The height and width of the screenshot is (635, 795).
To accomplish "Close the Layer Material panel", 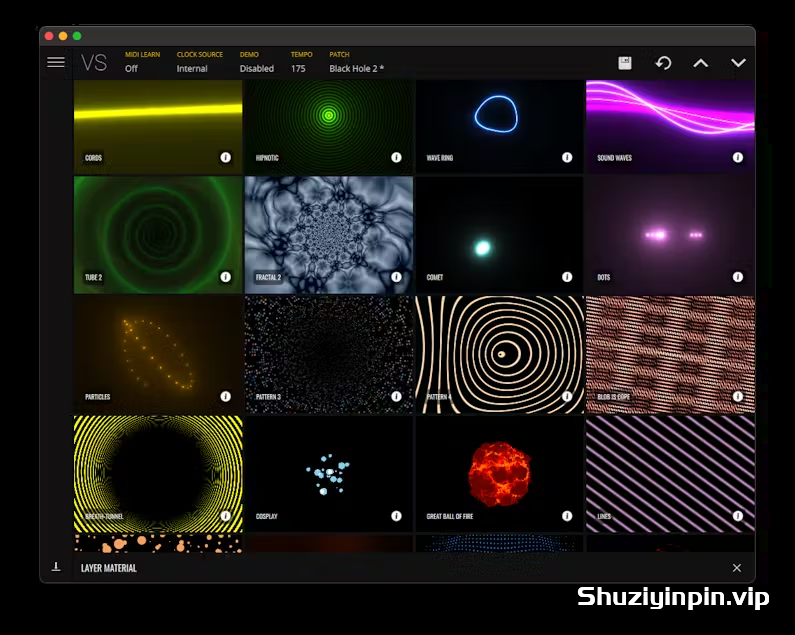I will pos(737,568).
